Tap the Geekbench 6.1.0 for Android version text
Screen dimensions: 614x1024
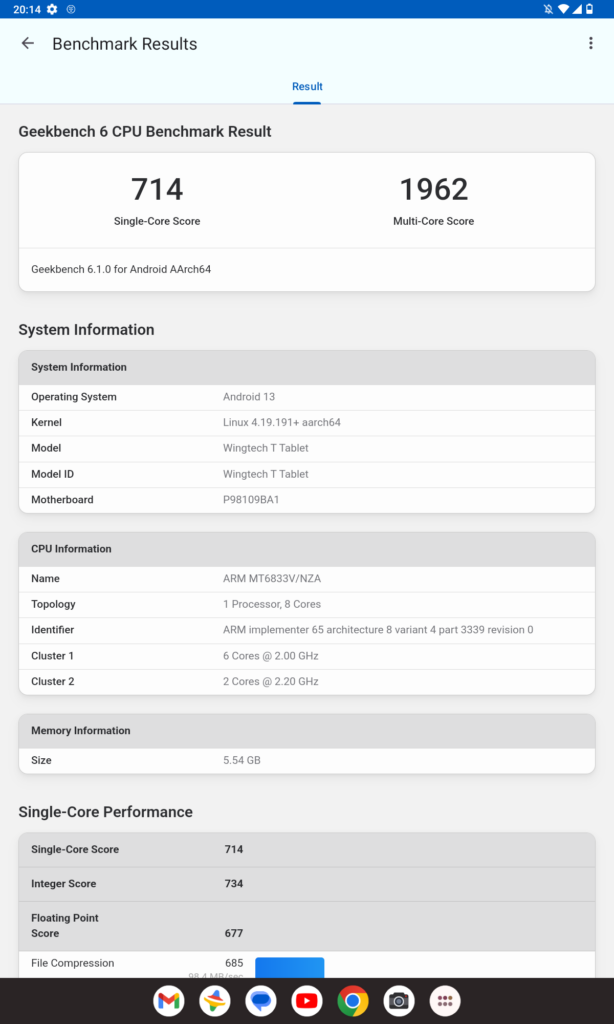pyautogui.click(x=121, y=270)
